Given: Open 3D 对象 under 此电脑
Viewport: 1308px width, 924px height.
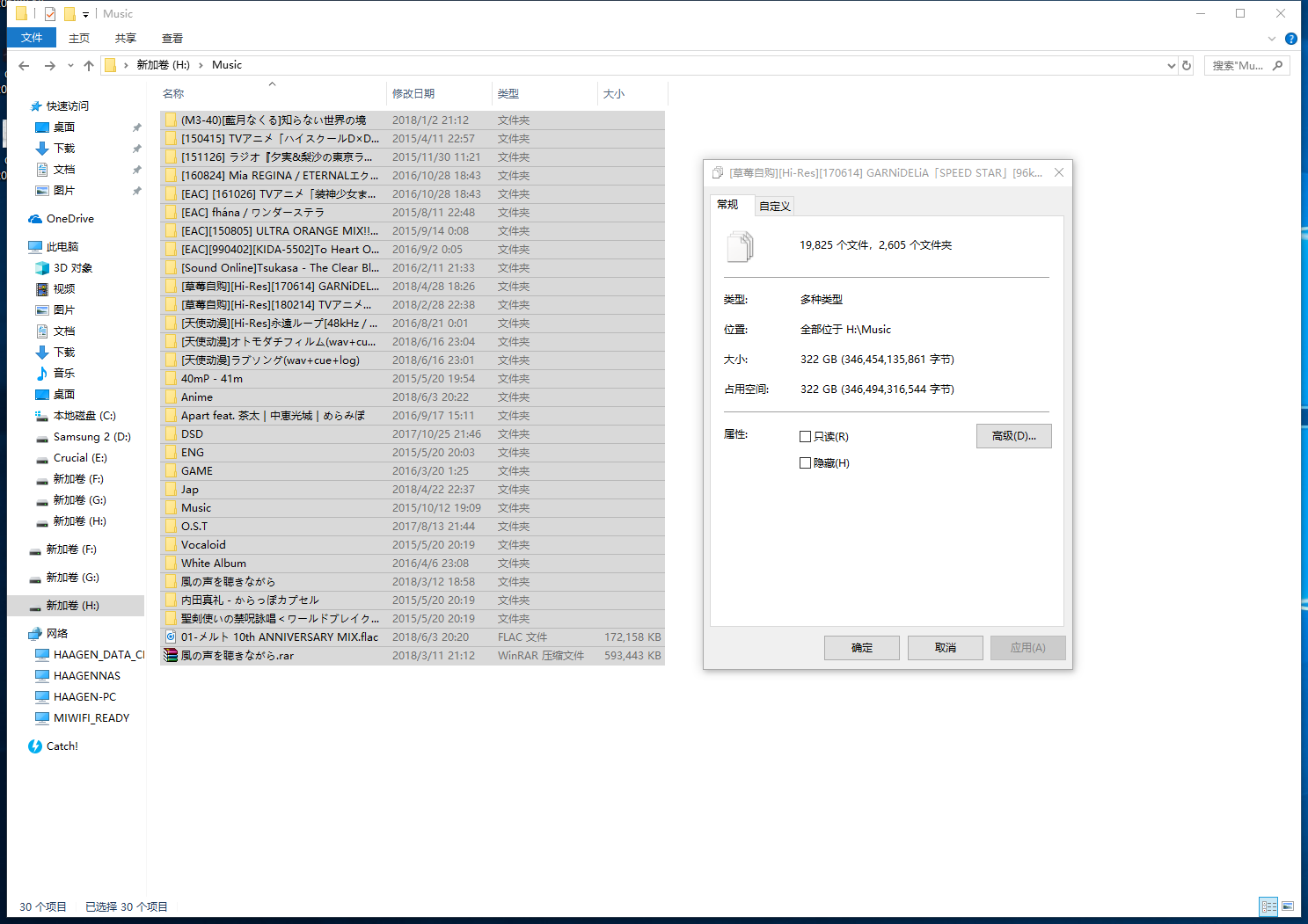Looking at the screenshot, I should (72, 267).
